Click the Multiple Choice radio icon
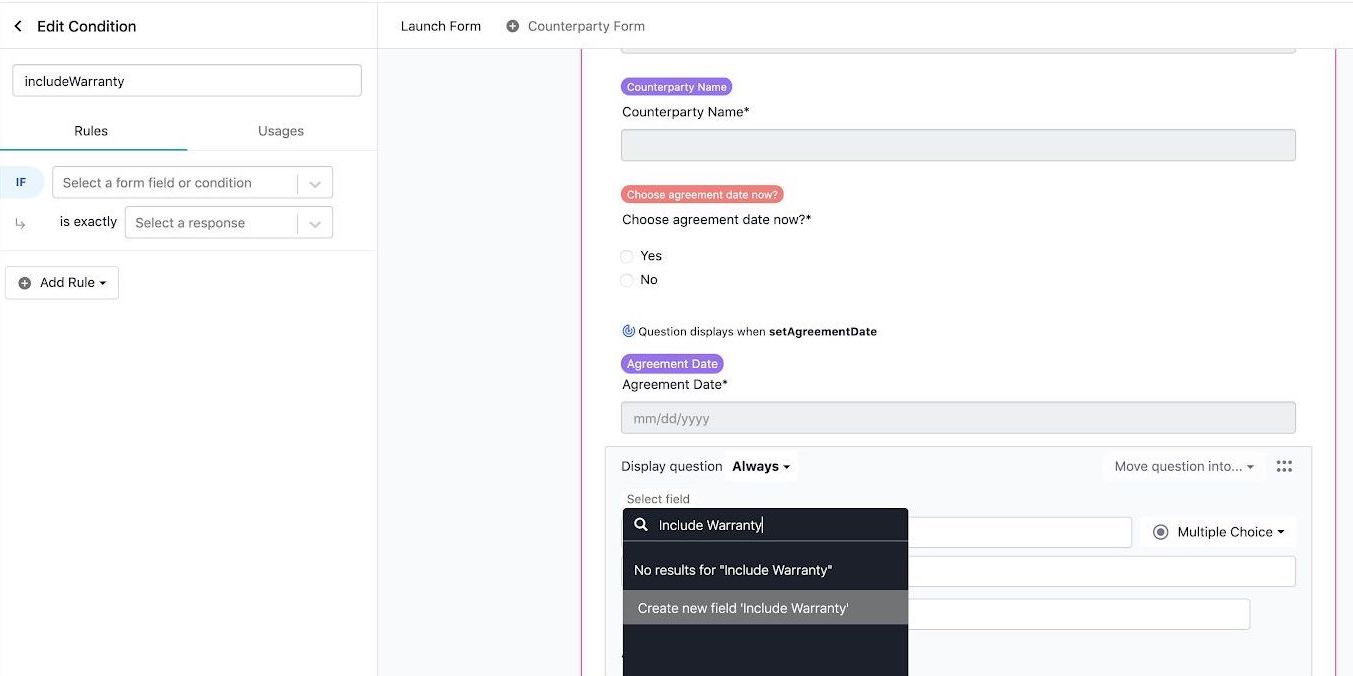The height and width of the screenshot is (676, 1353). coord(1160,532)
